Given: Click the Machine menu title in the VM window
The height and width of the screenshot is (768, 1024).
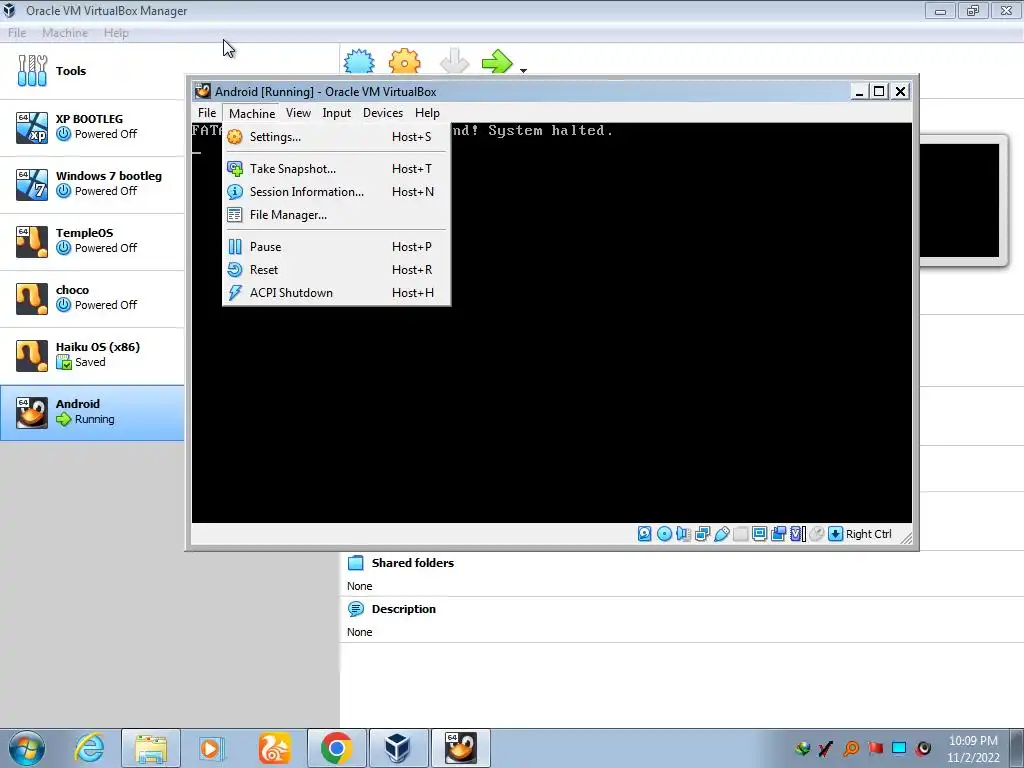Looking at the screenshot, I should [251, 113].
